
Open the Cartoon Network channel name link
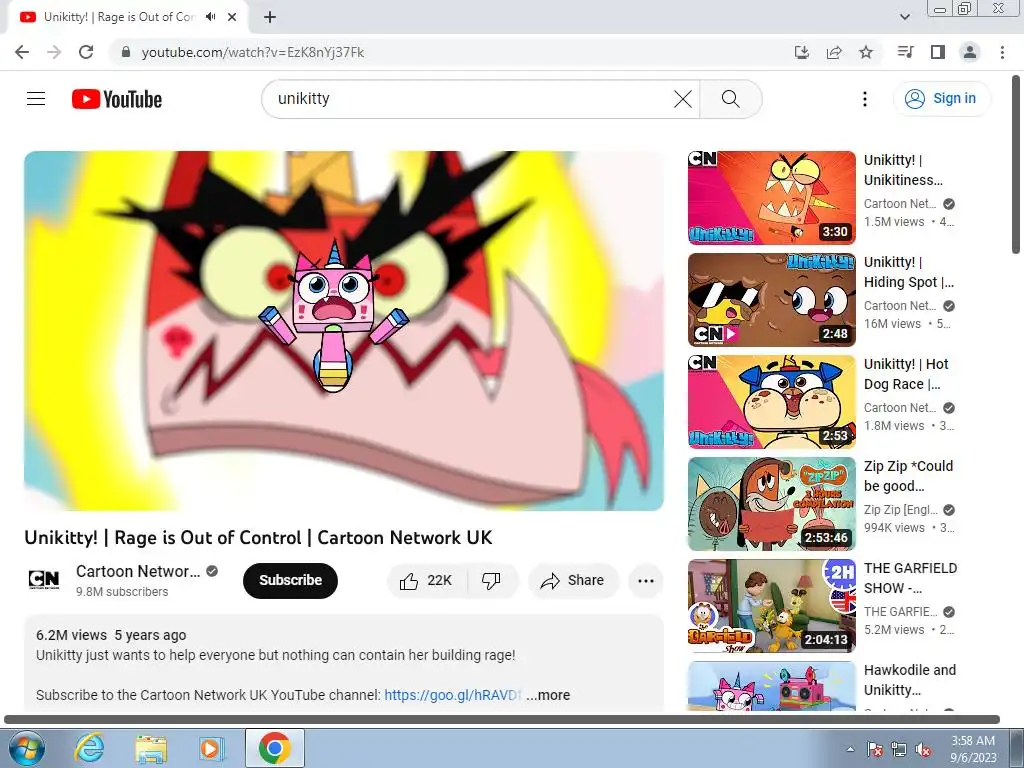(x=138, y=571)
